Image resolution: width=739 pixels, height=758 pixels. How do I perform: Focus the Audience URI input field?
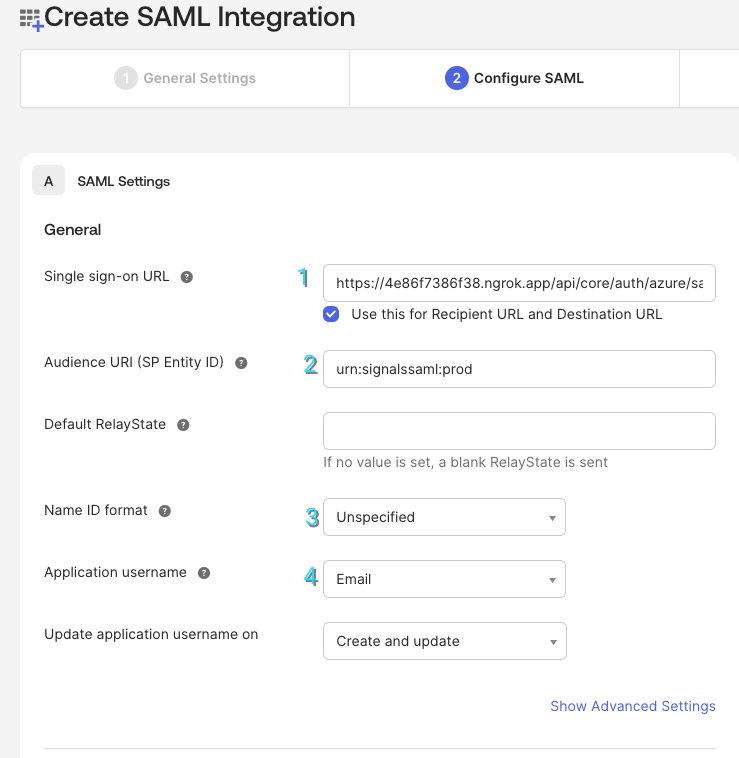click(519, 369)
